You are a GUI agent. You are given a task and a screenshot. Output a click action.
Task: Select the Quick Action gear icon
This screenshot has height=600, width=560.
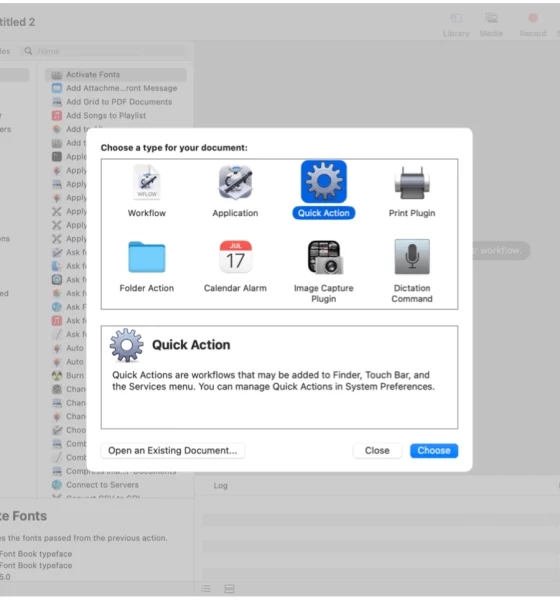[x=324, y=181]
